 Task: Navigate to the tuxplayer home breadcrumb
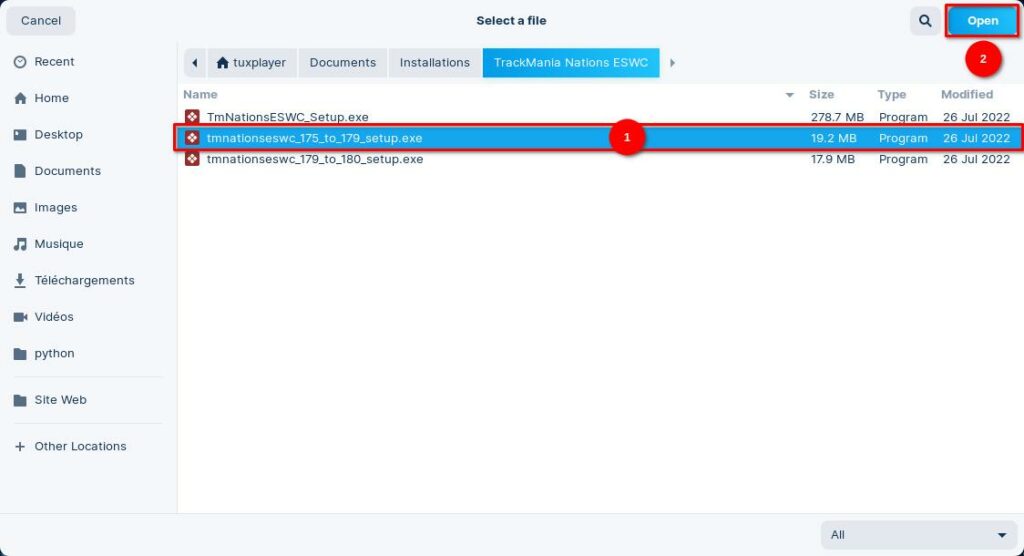tap(251, 63)
